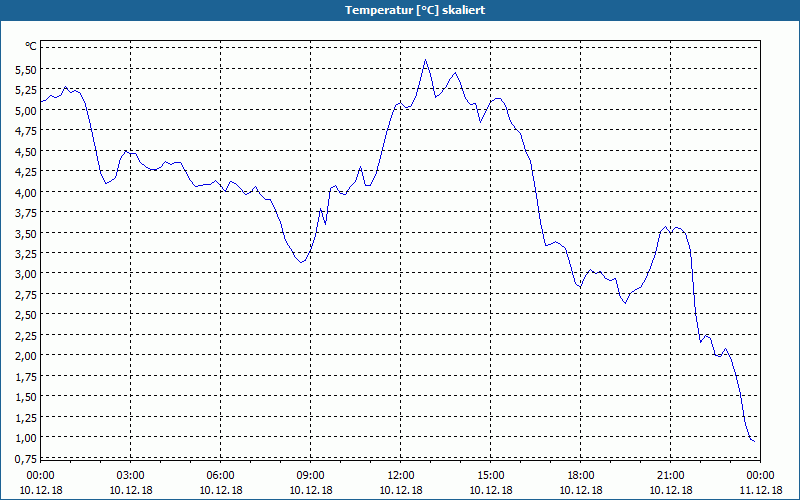Click the 1,50 y-axis value

tap(26, 397)
